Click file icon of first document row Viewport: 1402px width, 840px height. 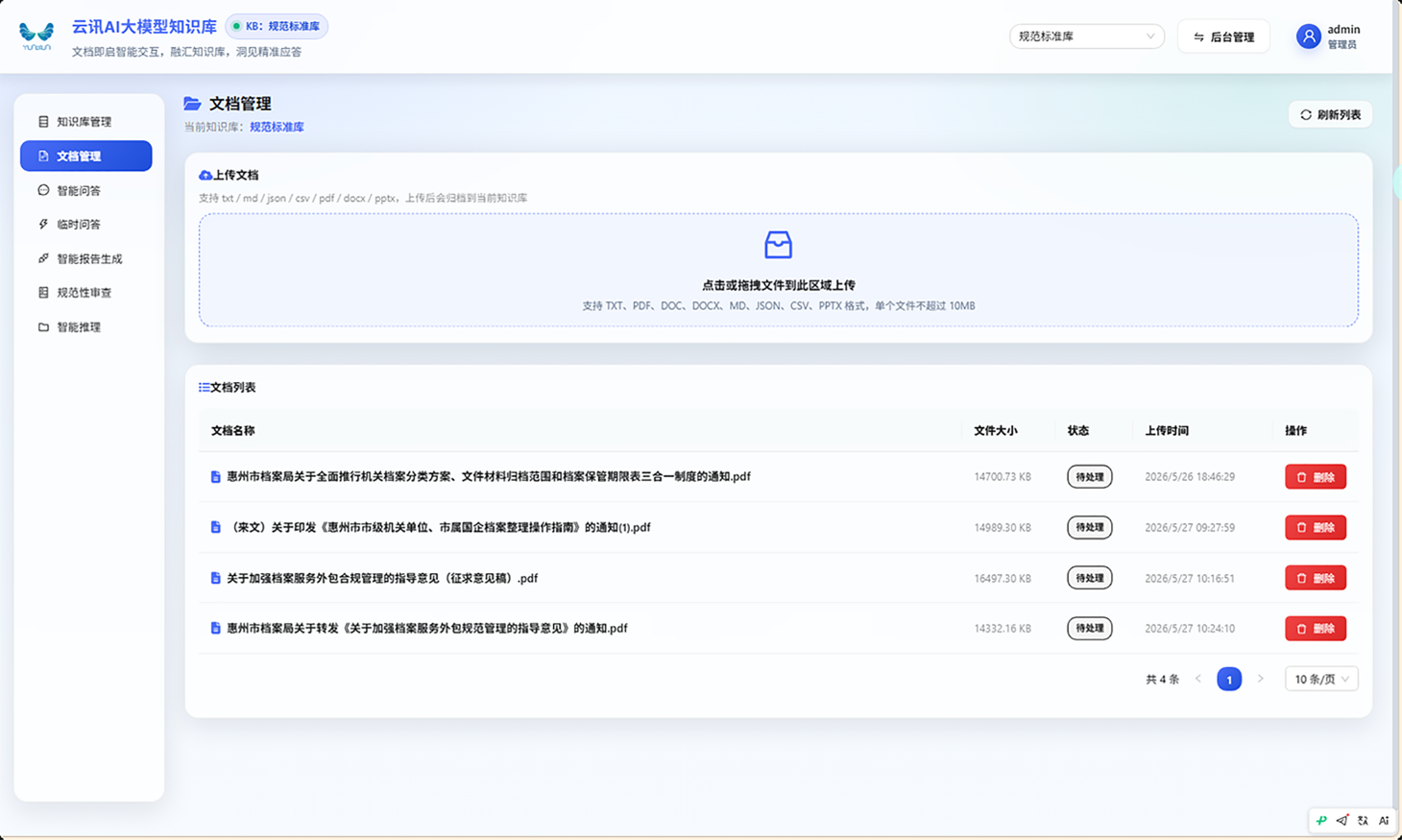click(x=216, y=477)
